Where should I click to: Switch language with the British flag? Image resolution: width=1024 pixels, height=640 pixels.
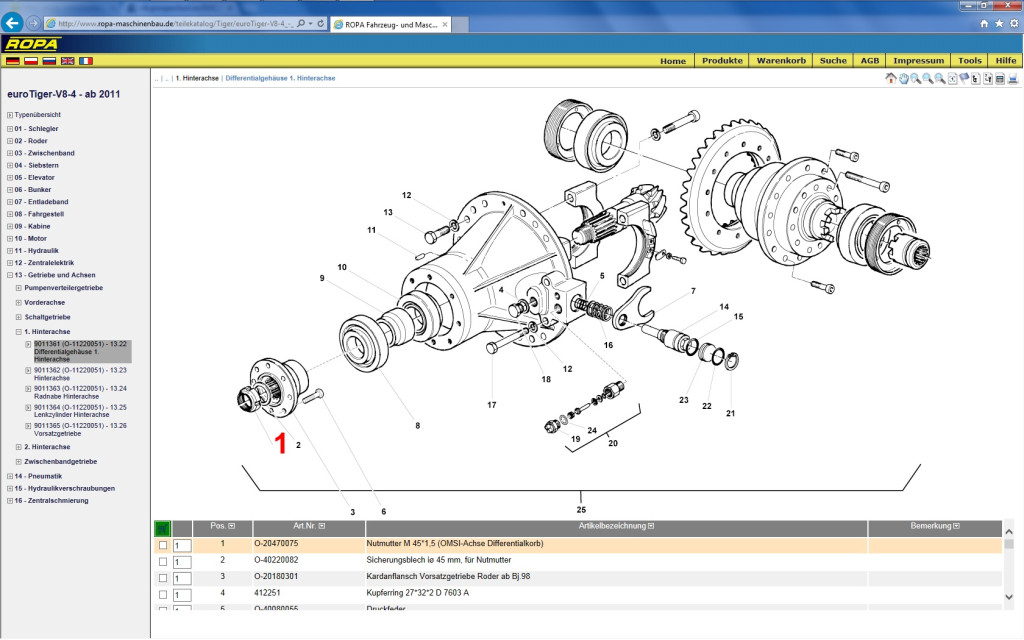(x=67, y=61)
